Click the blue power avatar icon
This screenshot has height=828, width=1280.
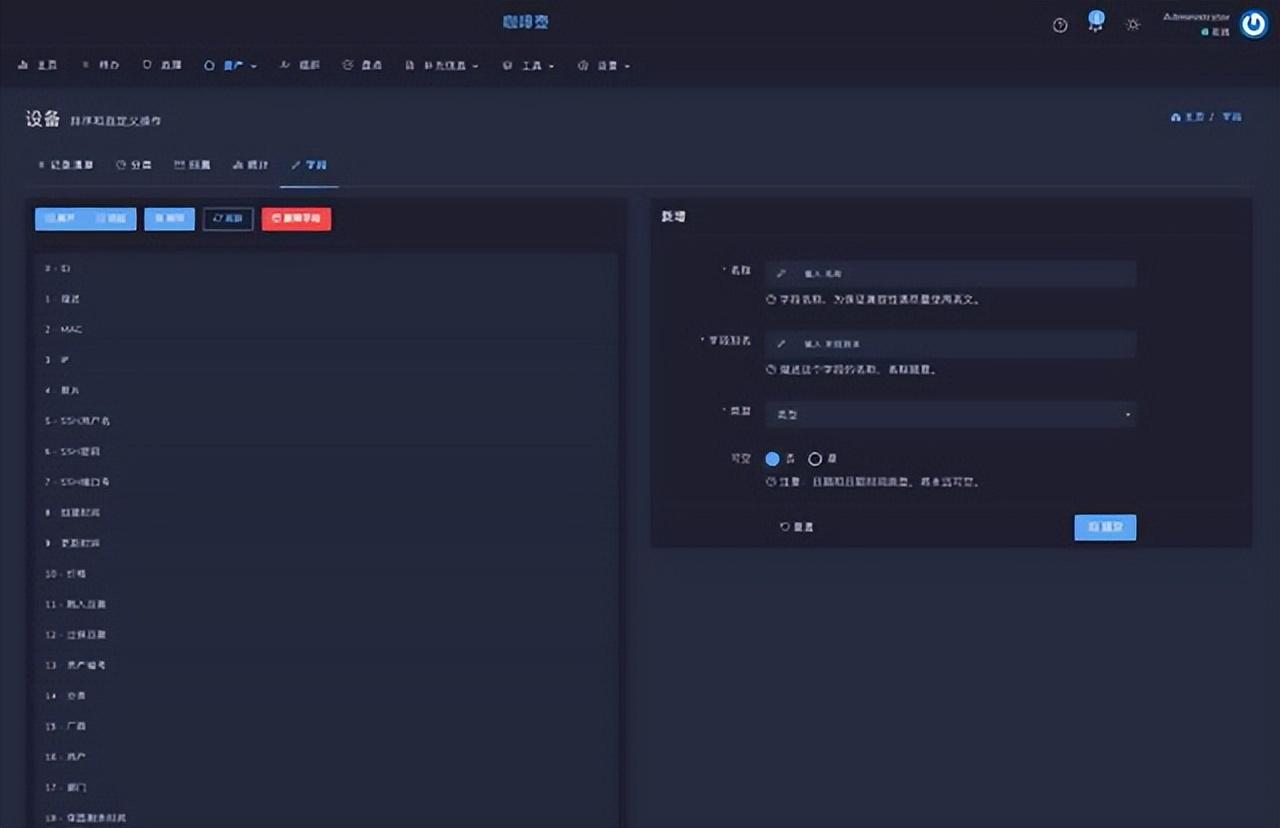(x=1254, y=24)
